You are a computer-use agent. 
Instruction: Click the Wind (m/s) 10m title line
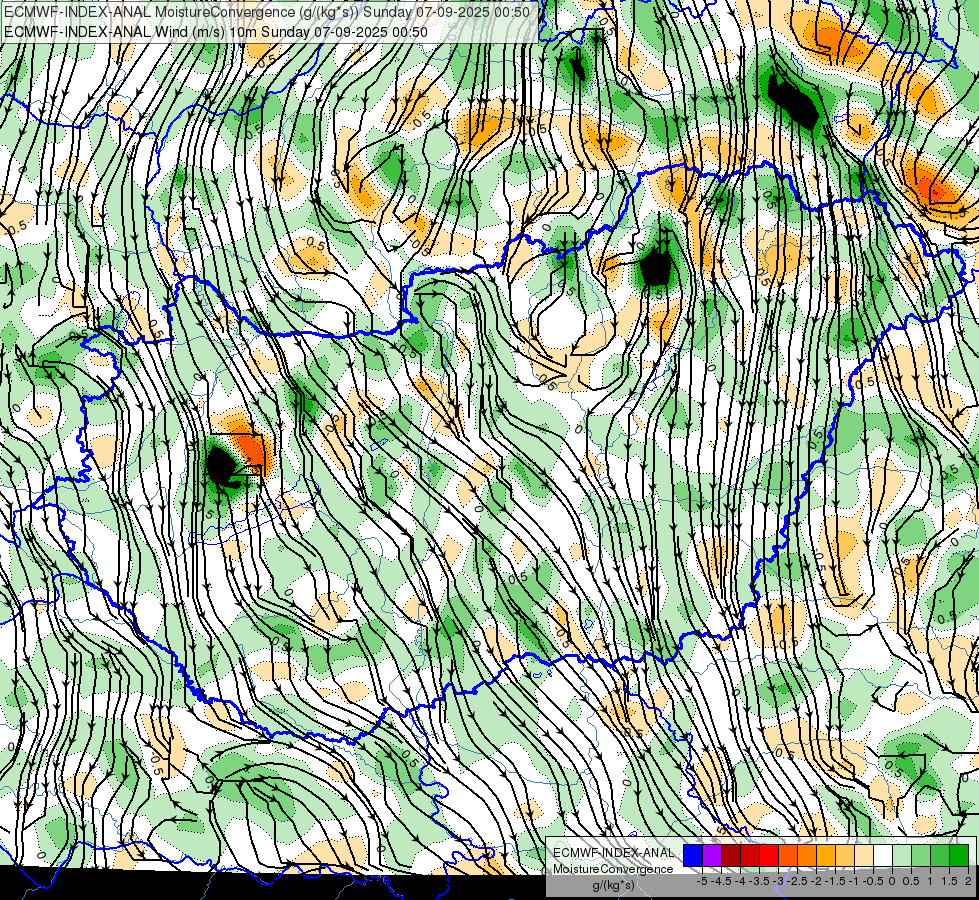[x=215, y=32]
